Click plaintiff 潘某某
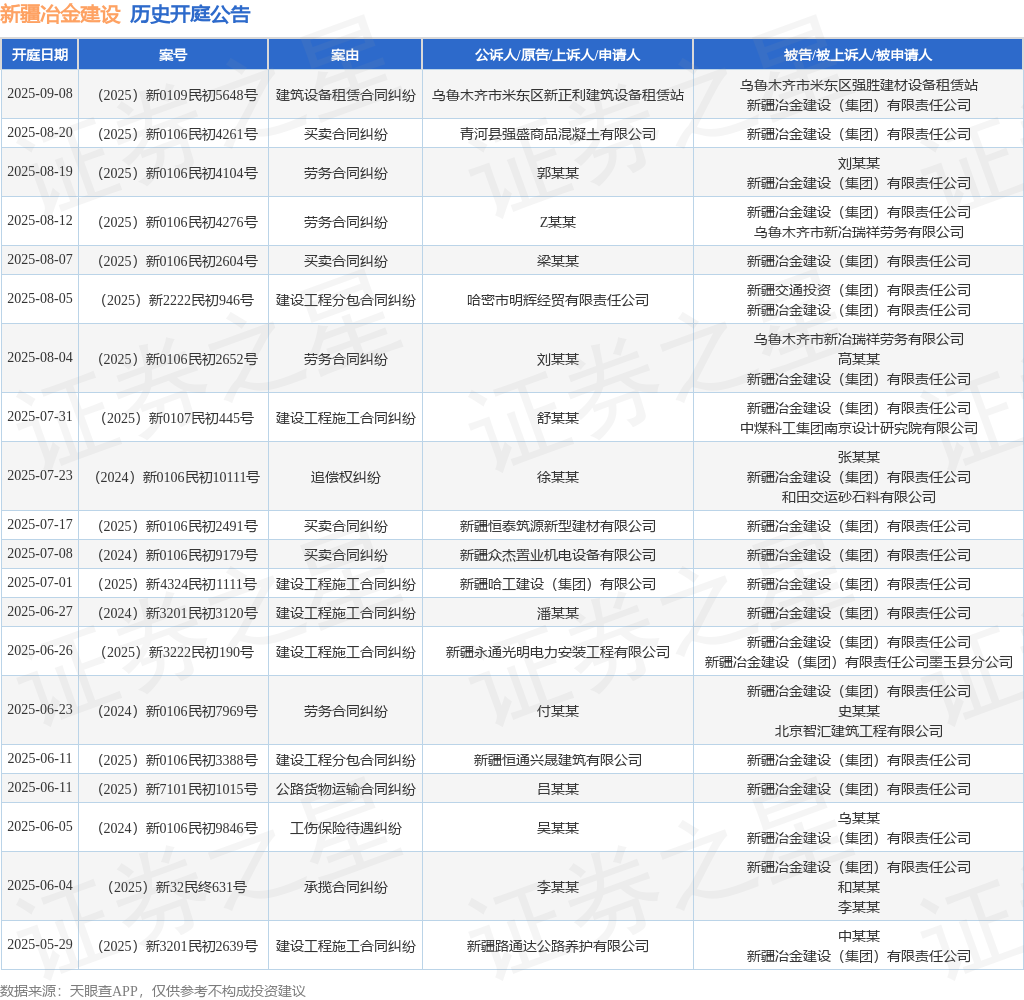Screen dimensions: 1024x1000 click(558, 613)
